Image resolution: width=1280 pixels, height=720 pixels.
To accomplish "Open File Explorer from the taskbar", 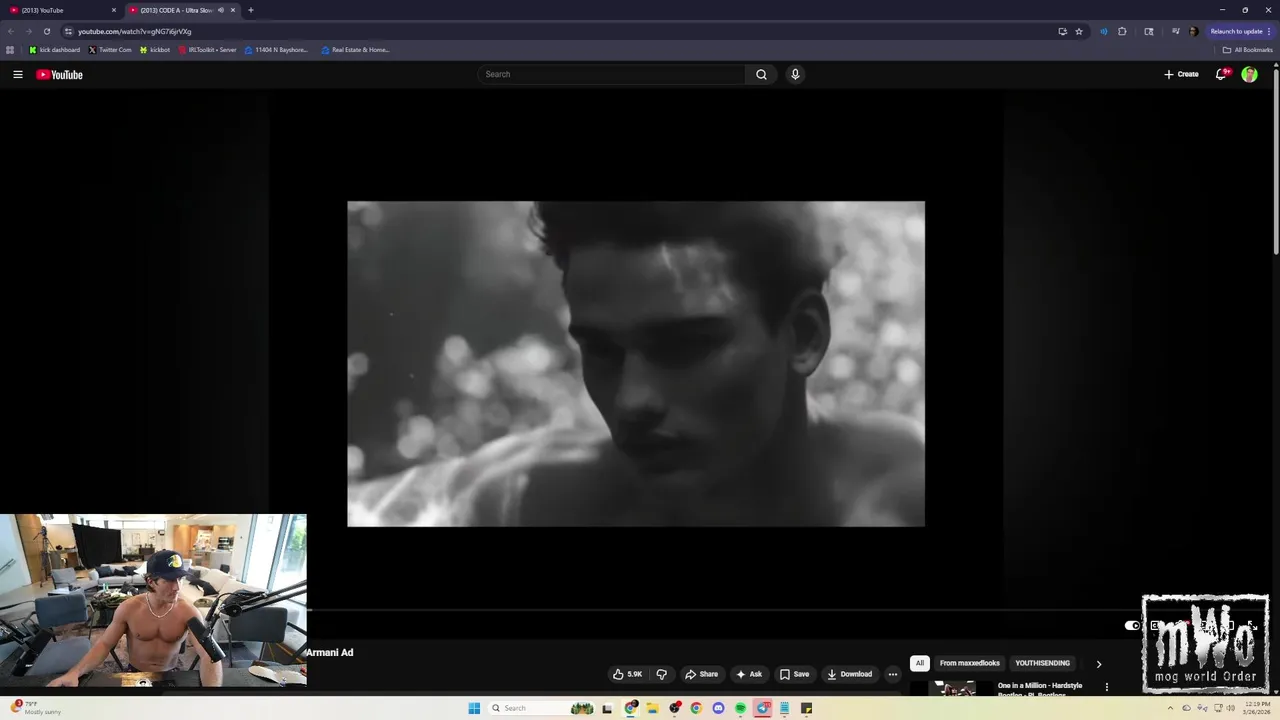I will tap(652, 708).
